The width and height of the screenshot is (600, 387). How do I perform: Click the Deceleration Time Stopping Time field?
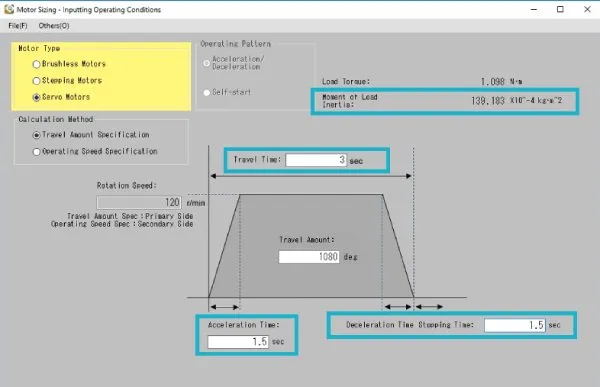[x=515, y=325]
